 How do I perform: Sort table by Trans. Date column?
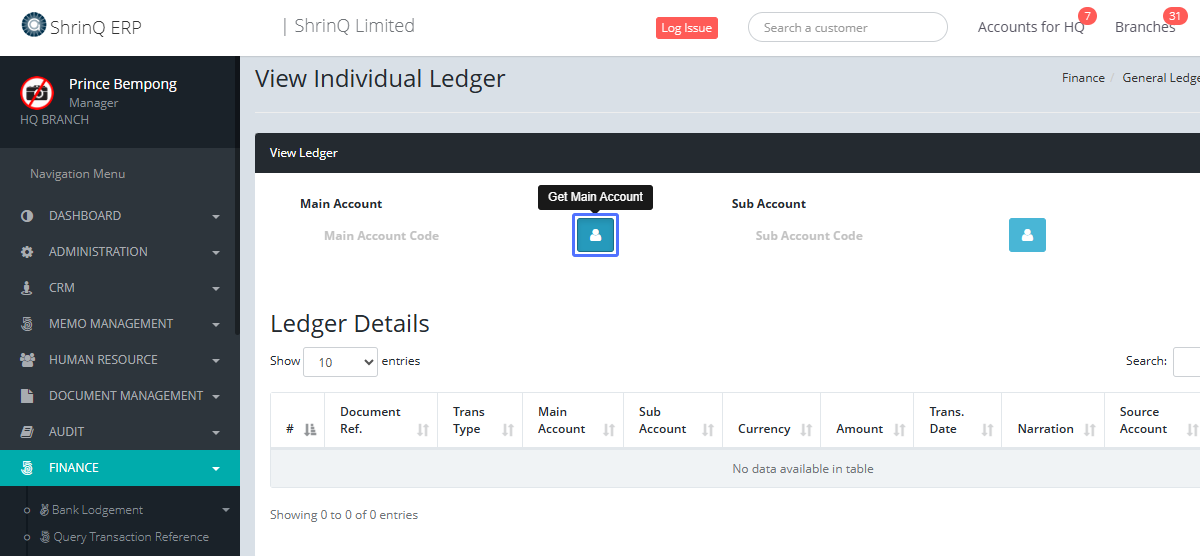(957, 420)
